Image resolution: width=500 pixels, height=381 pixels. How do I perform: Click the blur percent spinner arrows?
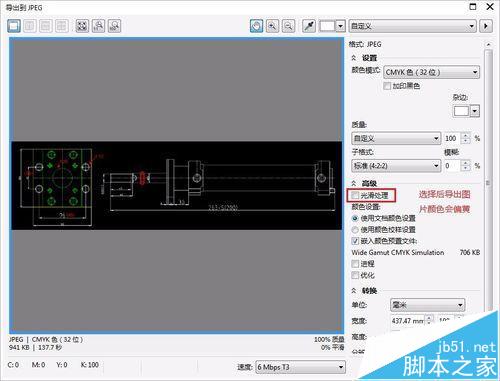click(x=466, y=166)
